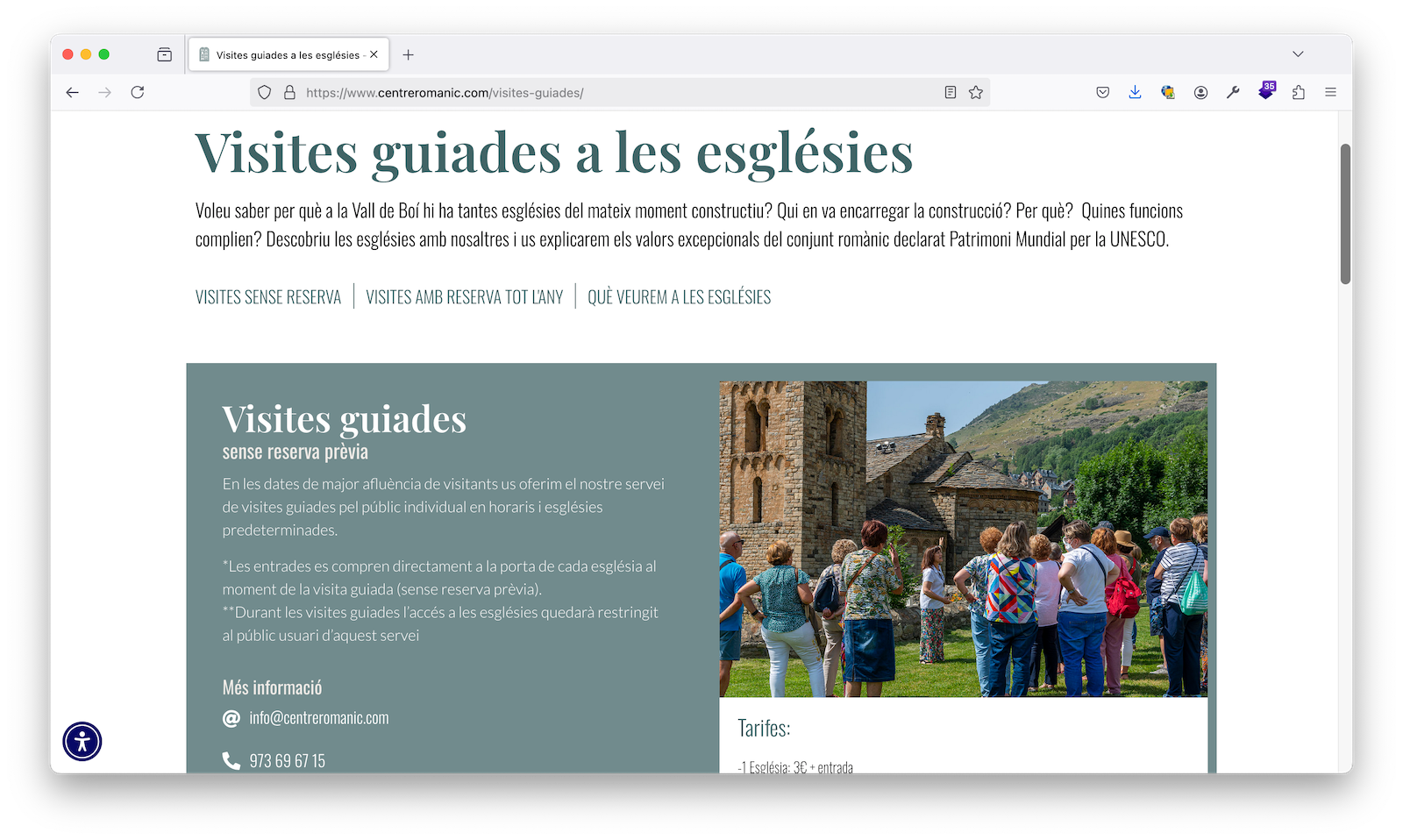1403x840 pixels.
Task: Open the Extensions puzzle icon
Action: (x=1299, y=92)
